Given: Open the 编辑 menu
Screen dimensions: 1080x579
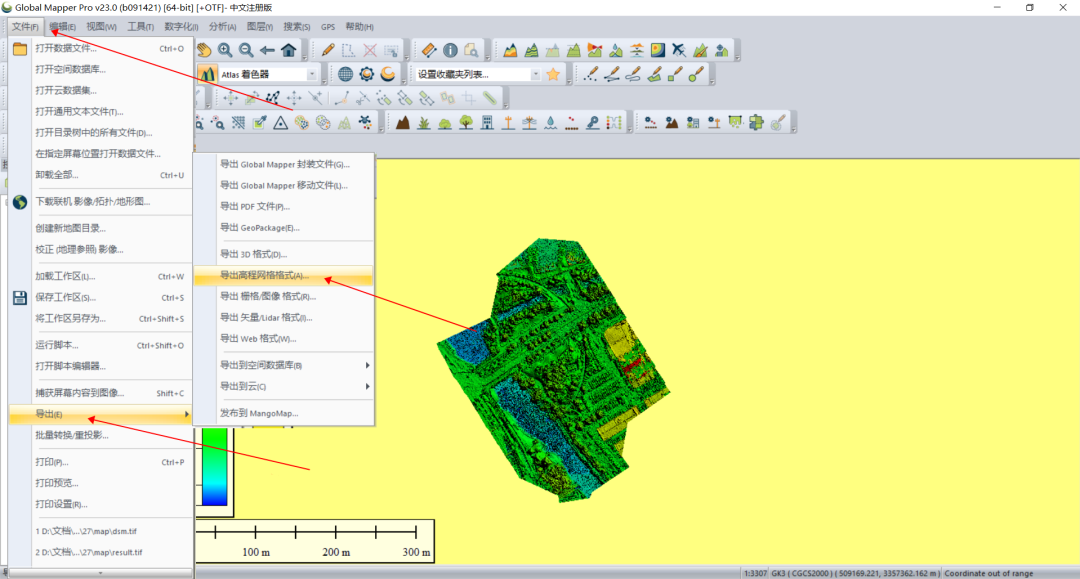Looking at the screenshot, I should pos(62,27).
